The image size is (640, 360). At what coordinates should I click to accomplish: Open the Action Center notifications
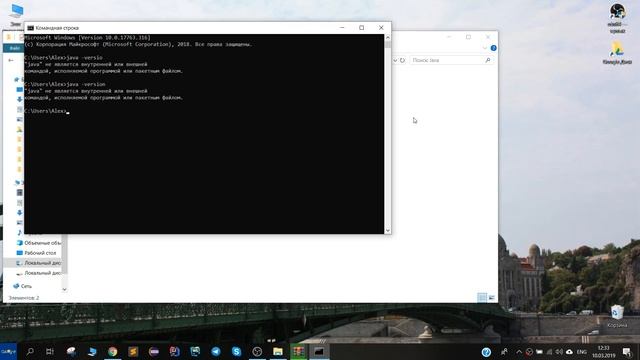[x=627, y=351]
